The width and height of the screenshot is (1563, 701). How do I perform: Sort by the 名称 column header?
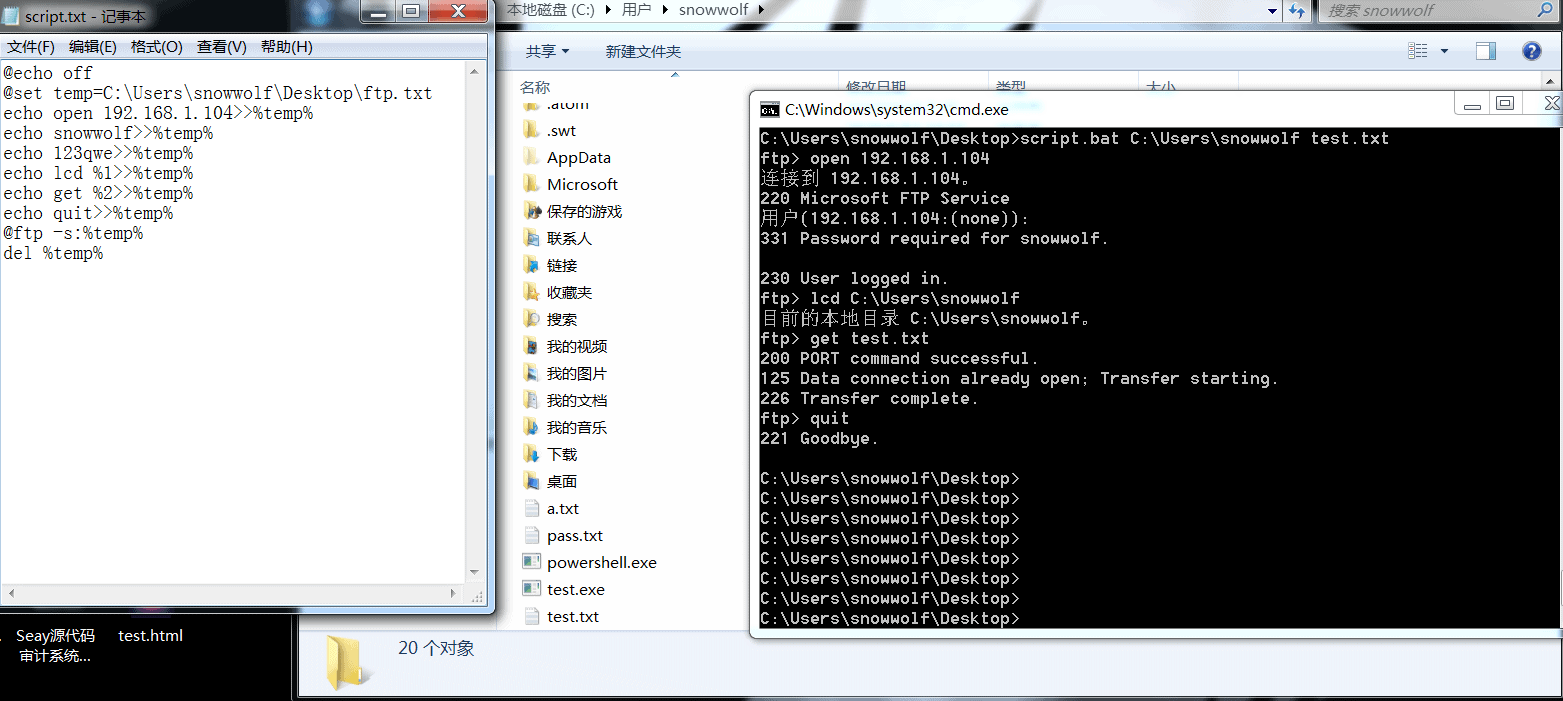tap(535, 87)
